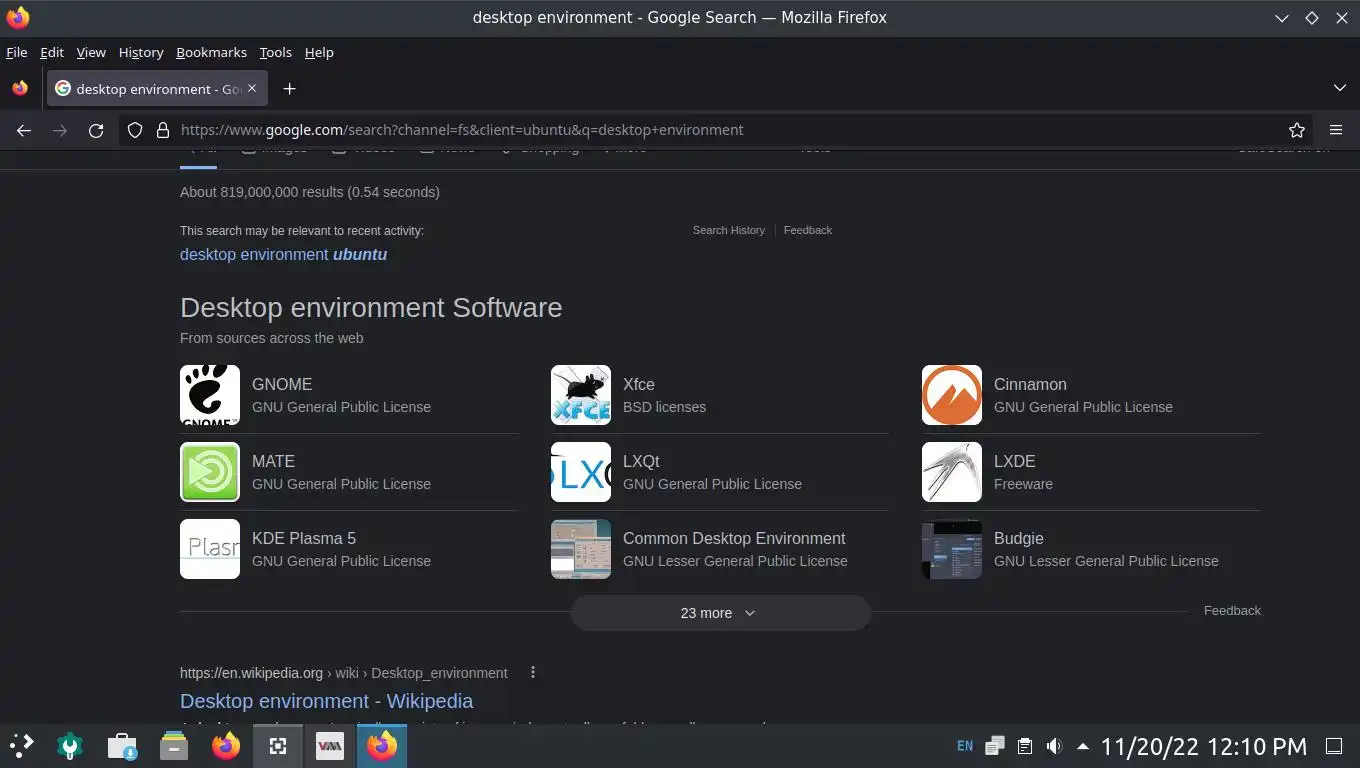
Task: Click Feedback beside the '23 more' button
Action: click(x=1232, y=610)
